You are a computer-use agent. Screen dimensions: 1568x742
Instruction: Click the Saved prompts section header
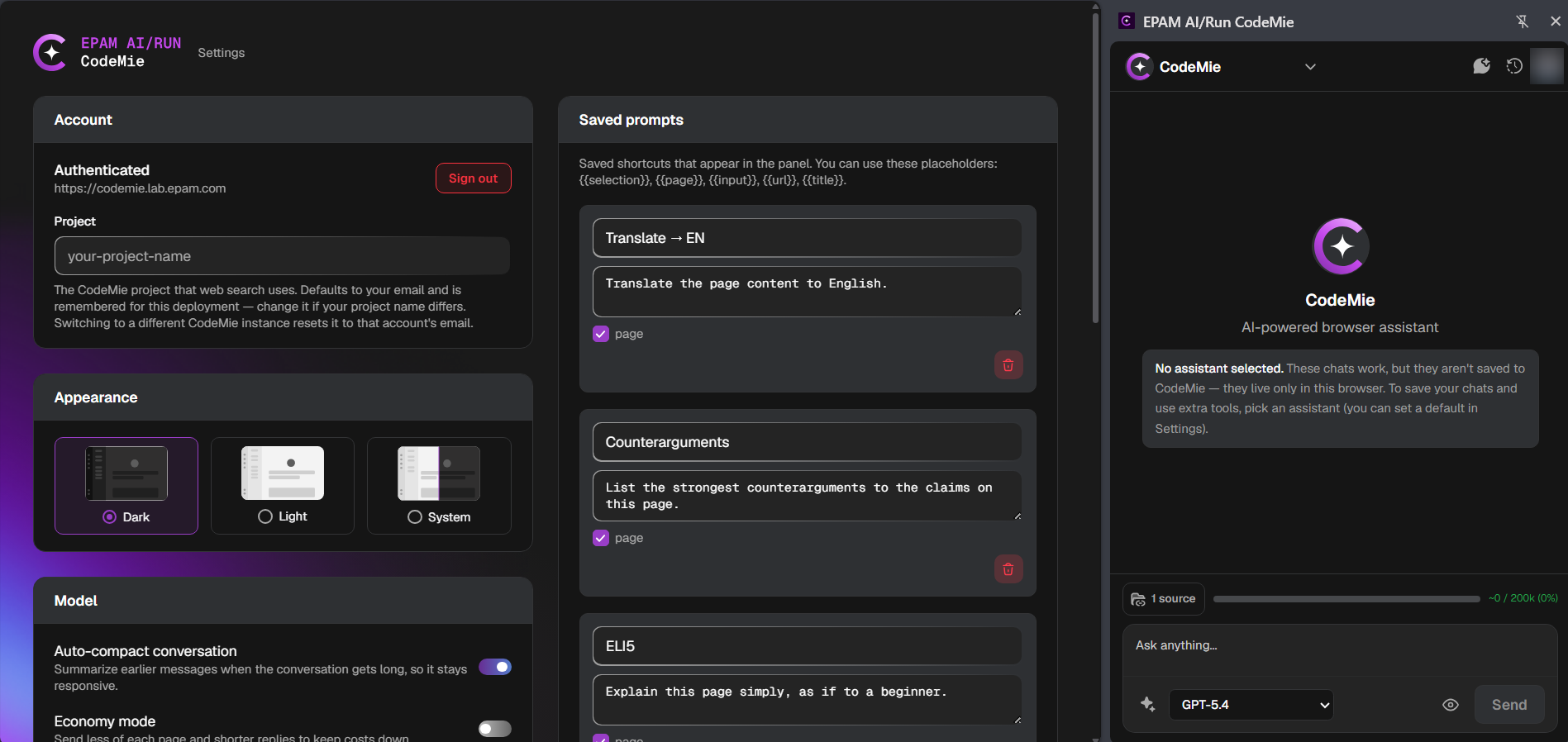click(808, 120)
